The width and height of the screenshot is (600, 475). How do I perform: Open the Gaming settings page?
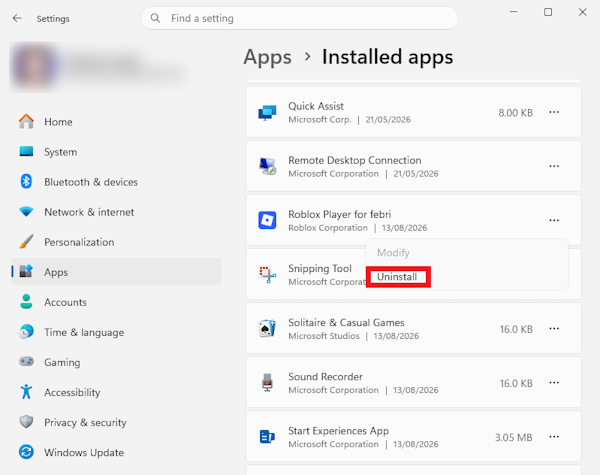(116, 362)
